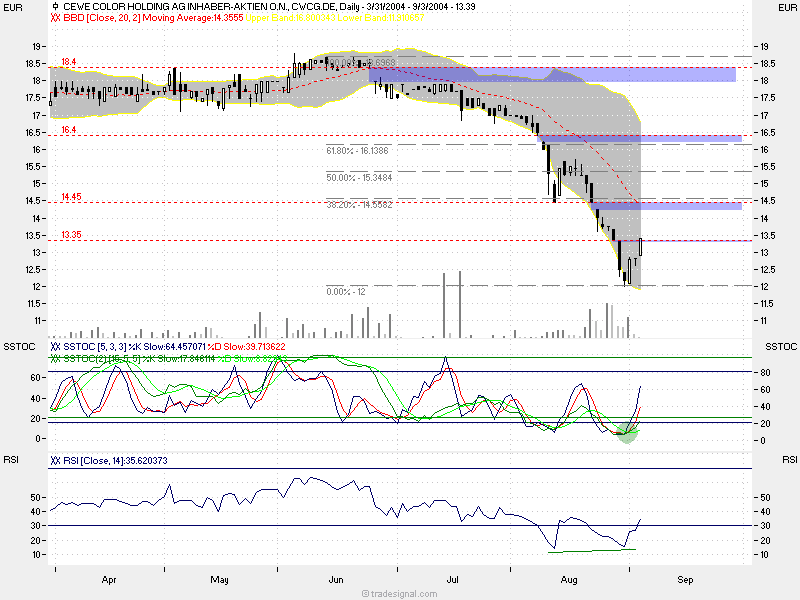800x600 pixels.
Task: Select the '50.00% - 15.3484' Fibonacci label
Action: tap(359, 178)
